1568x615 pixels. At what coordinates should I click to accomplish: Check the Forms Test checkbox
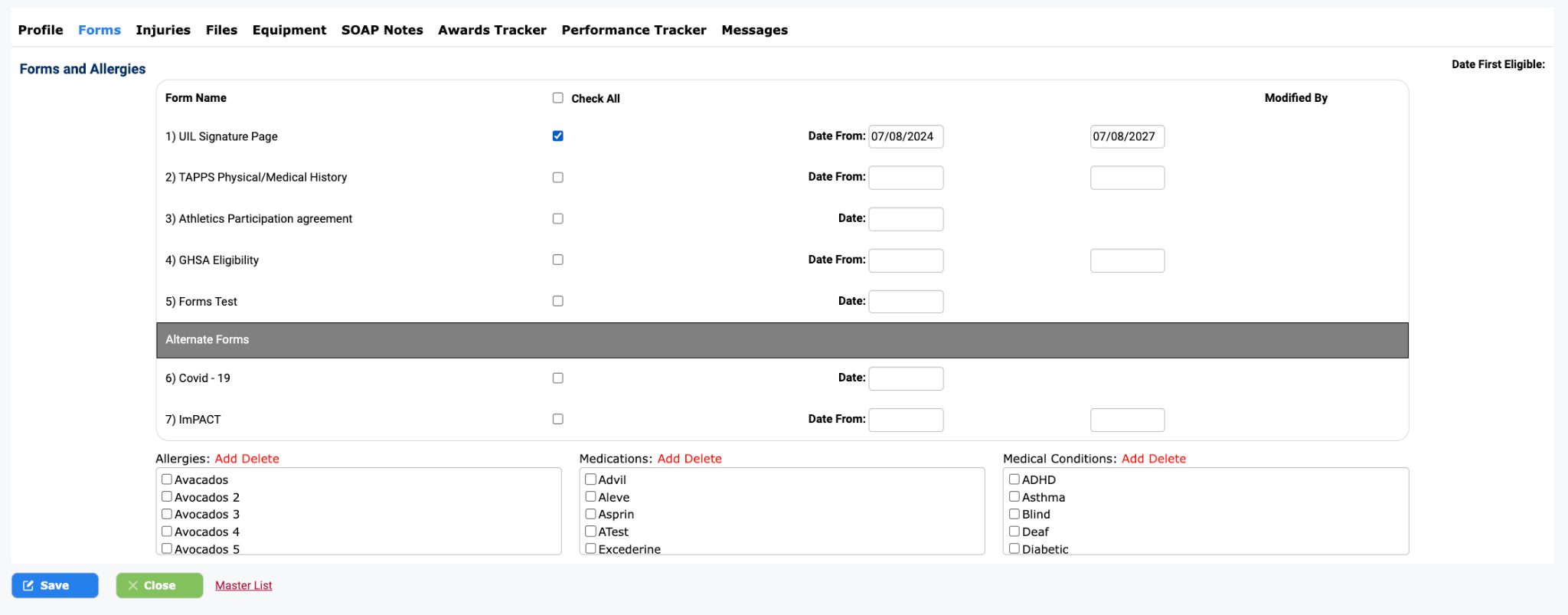pyautogui.click(x=557, y=302)
